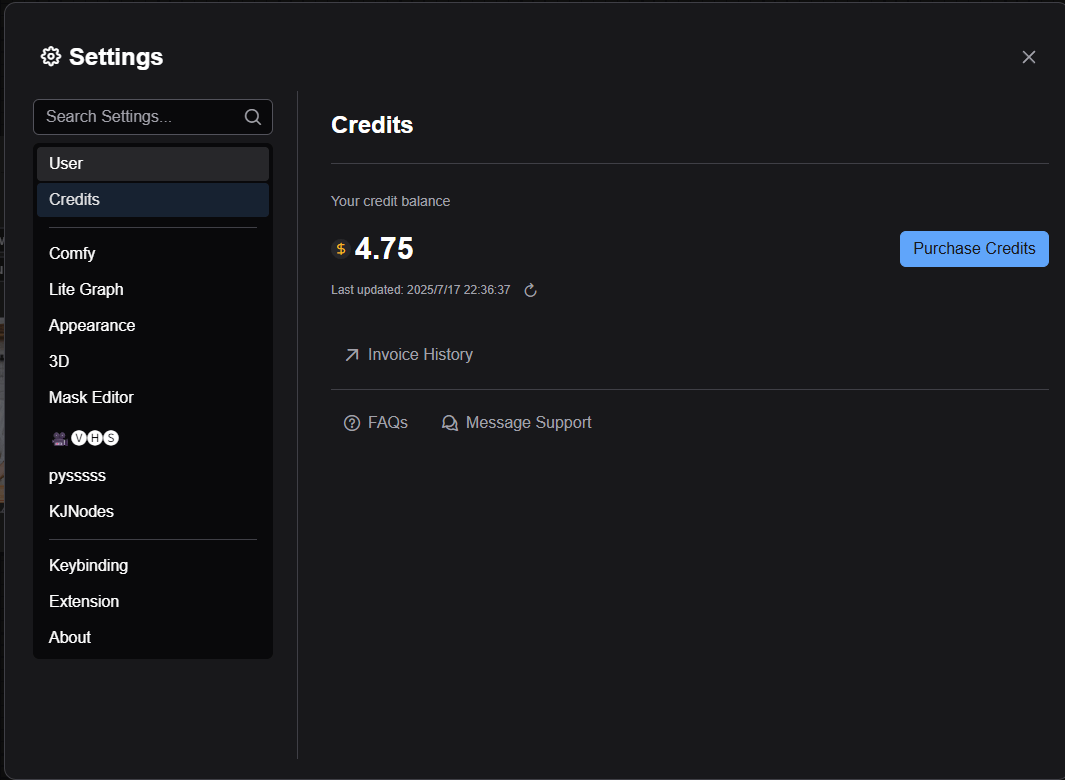Show the About section
1065x780 pixels.
click(70, 638)
